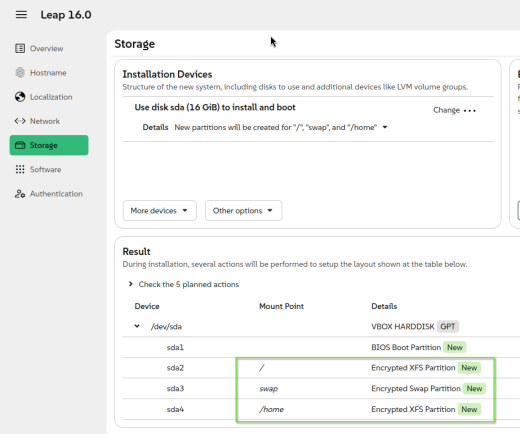Collapse the /dev/sda device row

pos(137,326)
